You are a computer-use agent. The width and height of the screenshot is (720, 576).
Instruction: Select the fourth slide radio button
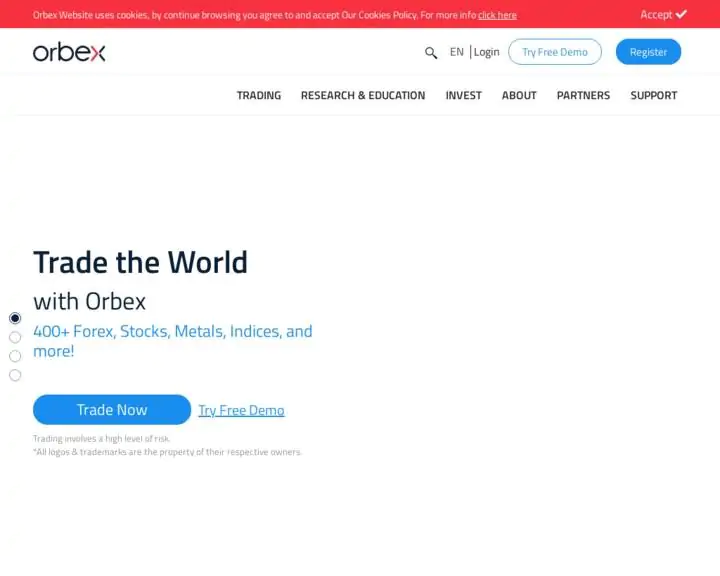(x=15, y=375)
